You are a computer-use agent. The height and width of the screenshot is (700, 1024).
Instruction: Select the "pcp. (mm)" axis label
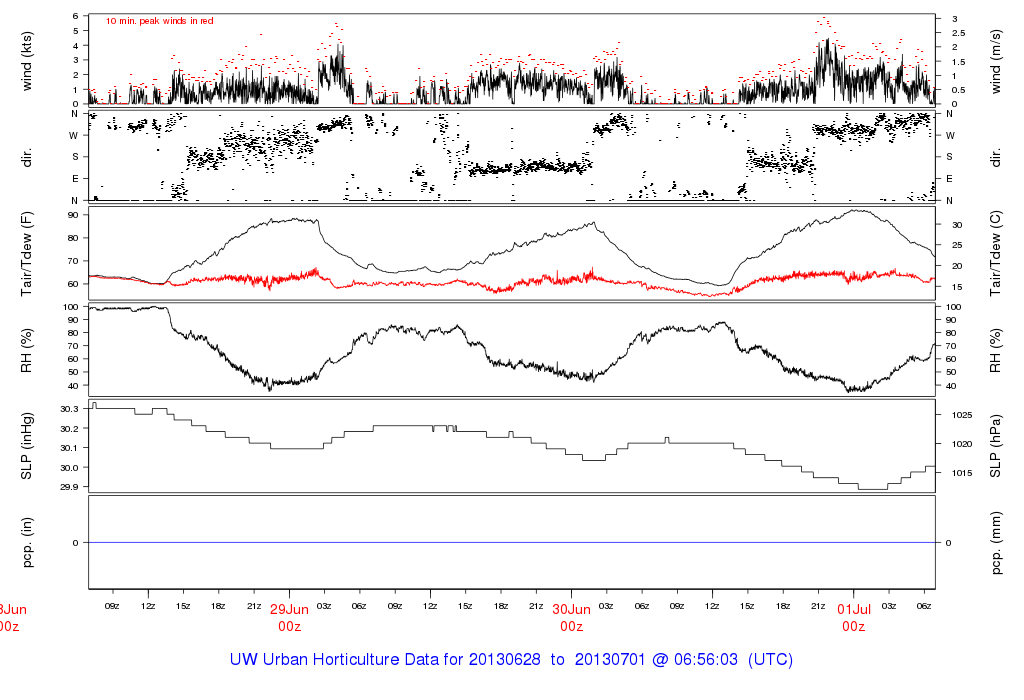click(x=995, y=543)
